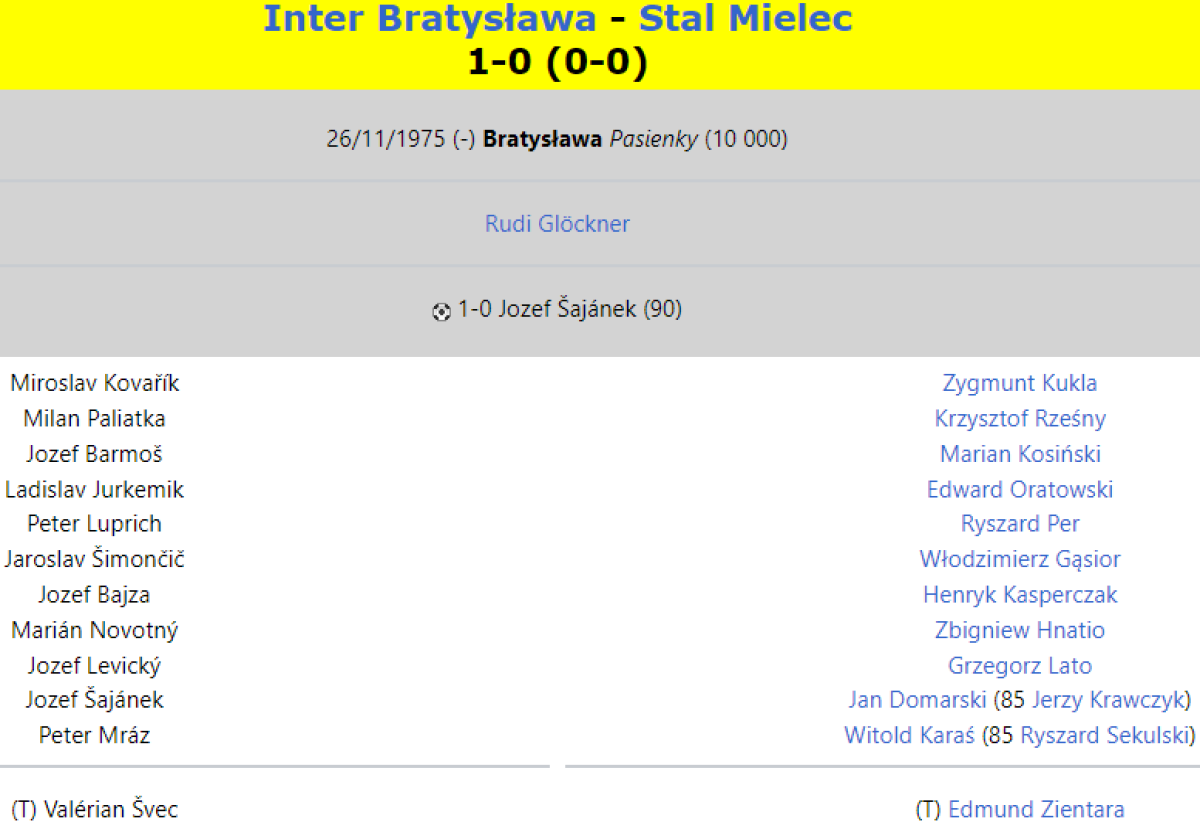Image resolution: width=1200 pixels, height=822 pixels.
Task: Open Zygmunt Kukla's player profile
Action: (1019, 383)
